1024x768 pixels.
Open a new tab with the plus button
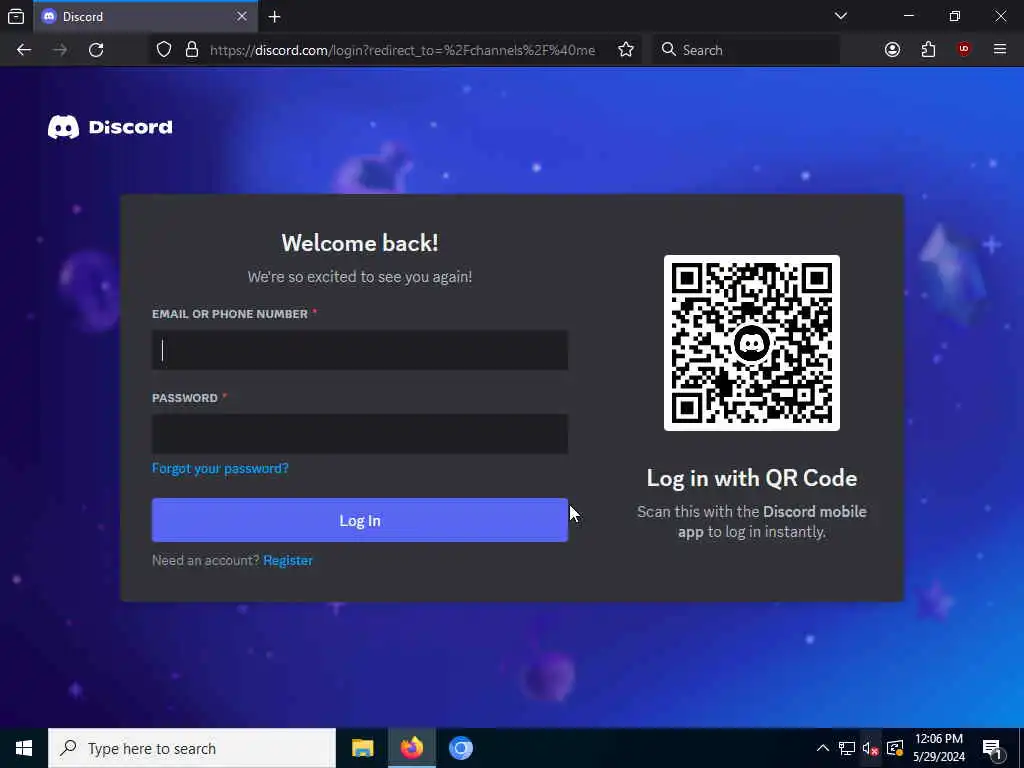274,17
